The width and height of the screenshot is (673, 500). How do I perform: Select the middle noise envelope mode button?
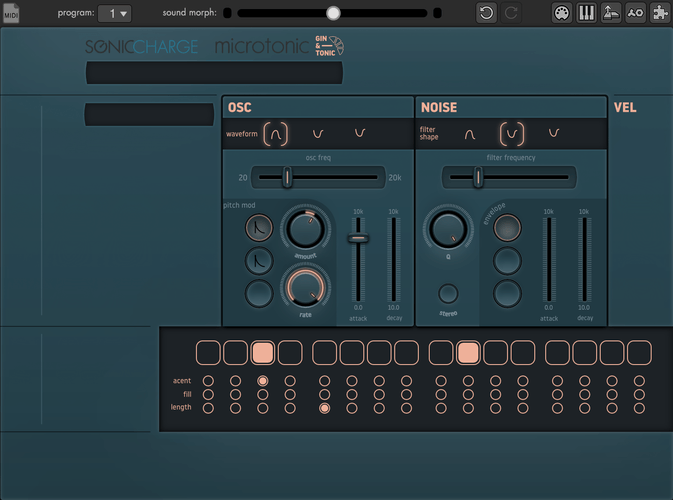point(507,261)
